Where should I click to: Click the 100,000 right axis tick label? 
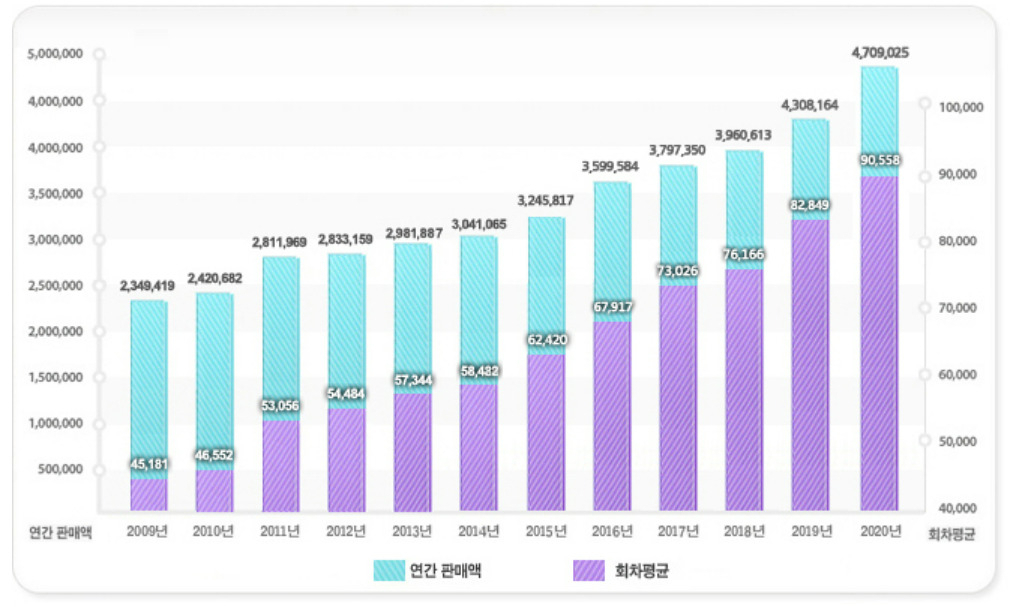[961, 108]
